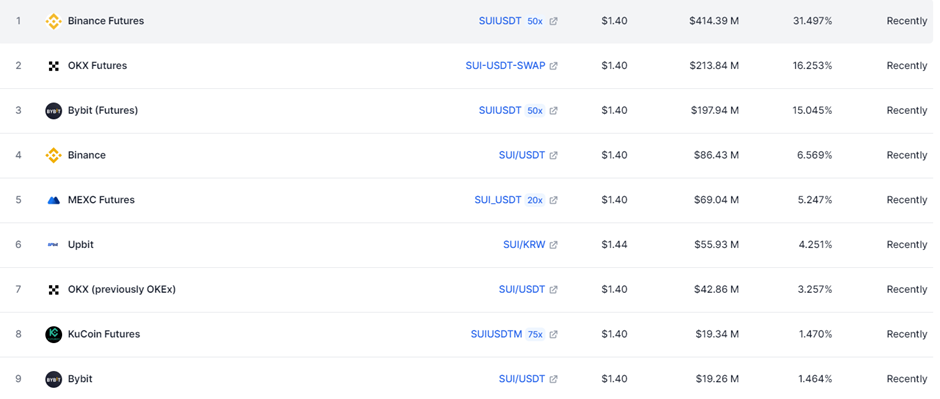Screen dimensions: 940x399
Task: Open the SUIUSDTM pair on KuCoin Futures
Action: (x=496, y=334)
